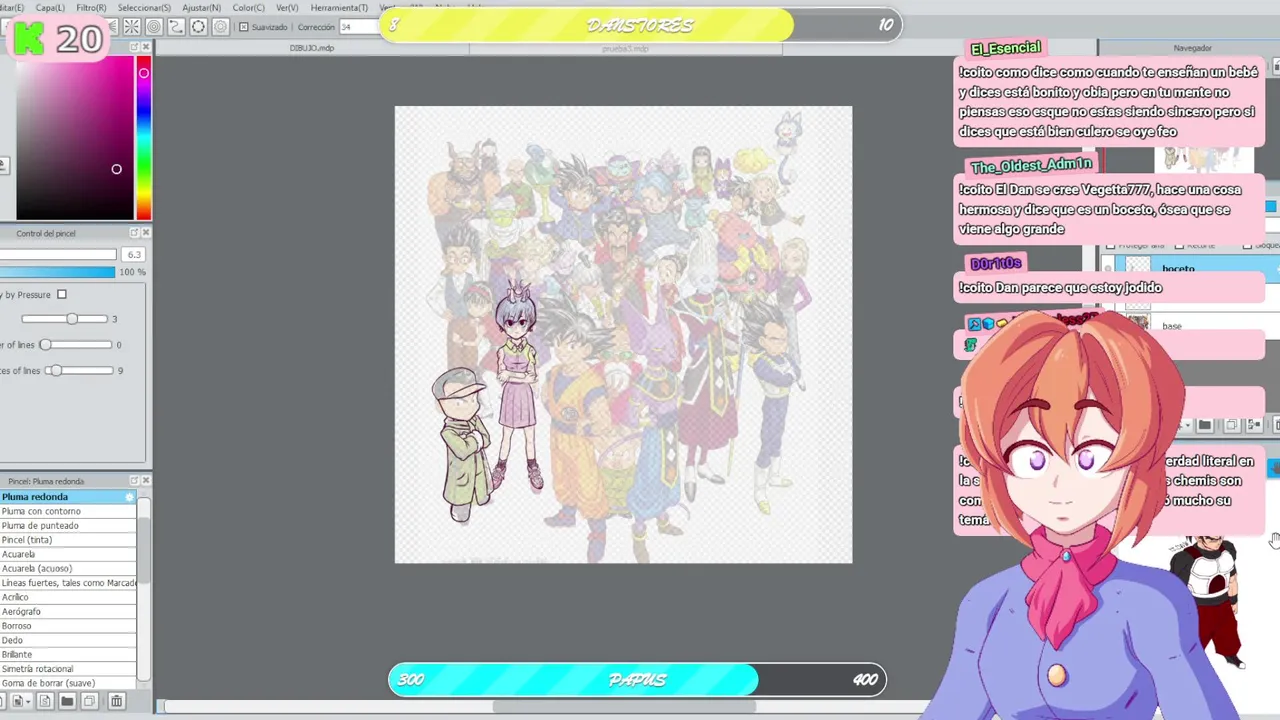Click the duplicate layer icon
This screenshot has height=720, width=1280.
click(x=1232, y=425)
